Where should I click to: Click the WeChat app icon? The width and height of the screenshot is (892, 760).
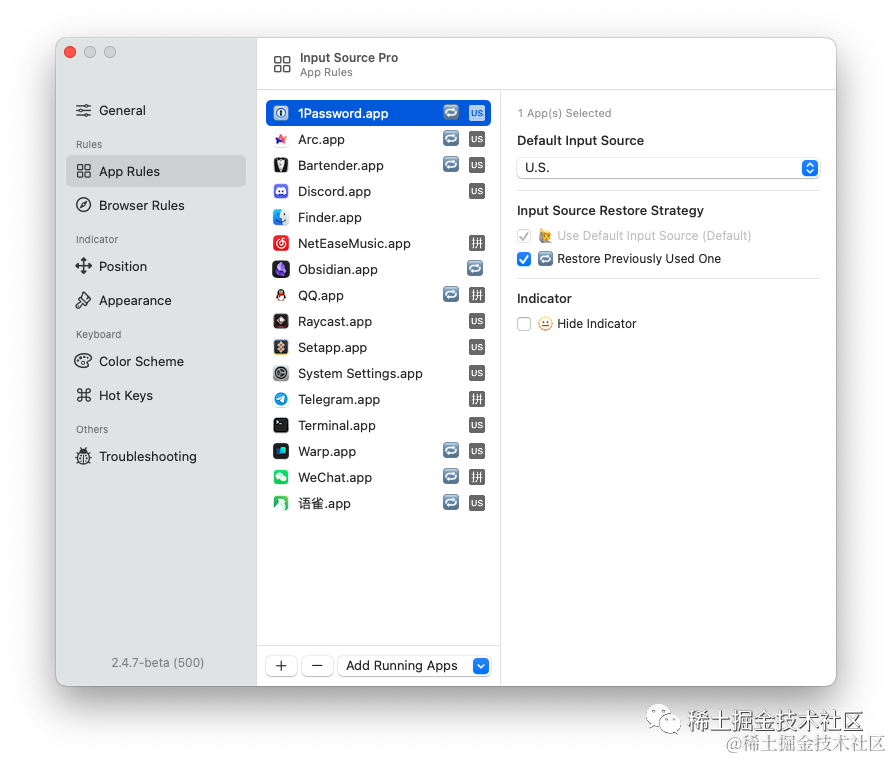point(281,477)
